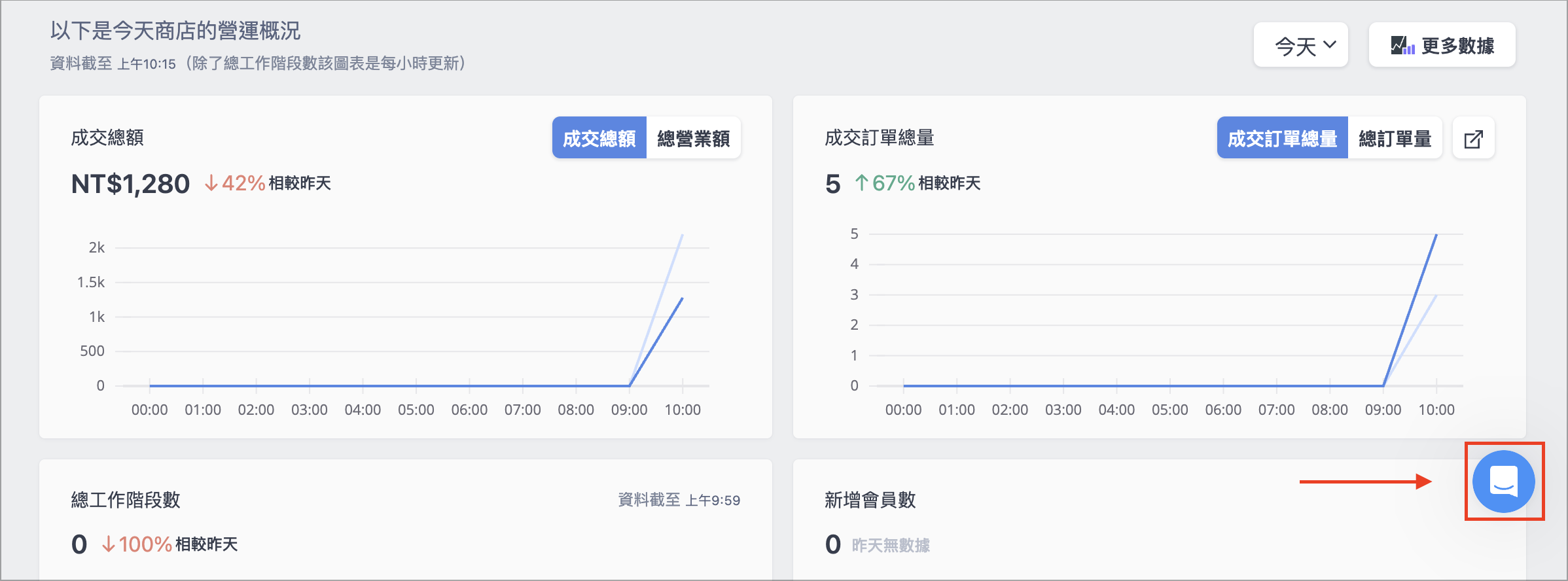
Task: Click the 2k axis label on sales chart
Action: [97, 247]
